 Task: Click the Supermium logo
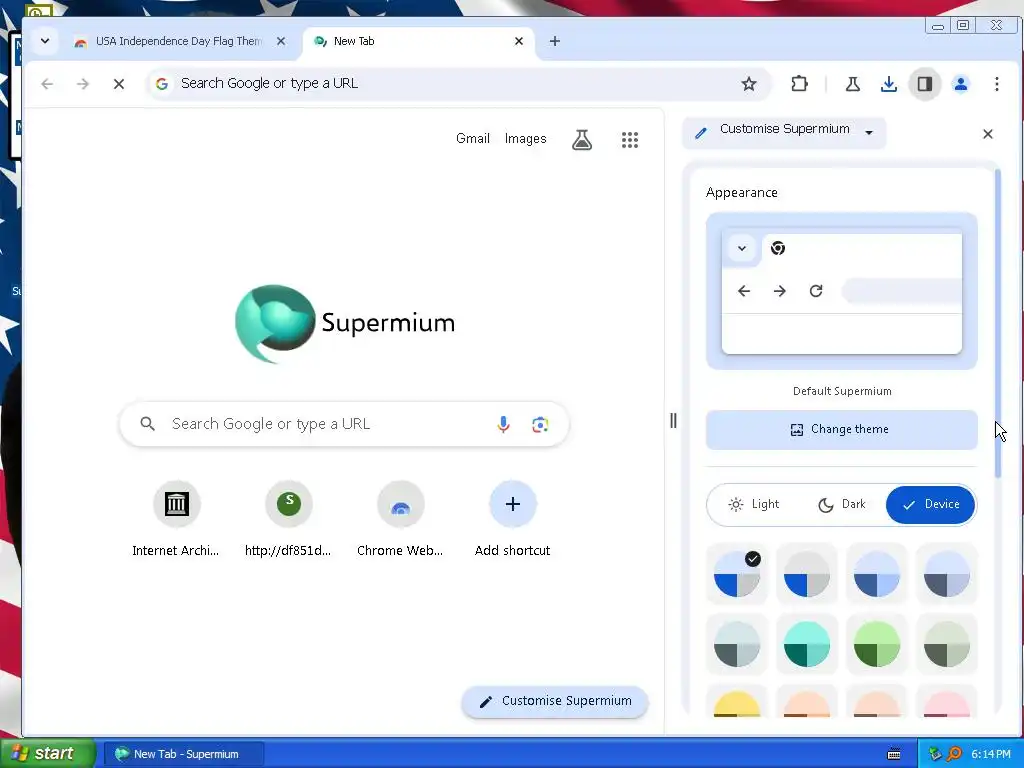pos(345,323)
